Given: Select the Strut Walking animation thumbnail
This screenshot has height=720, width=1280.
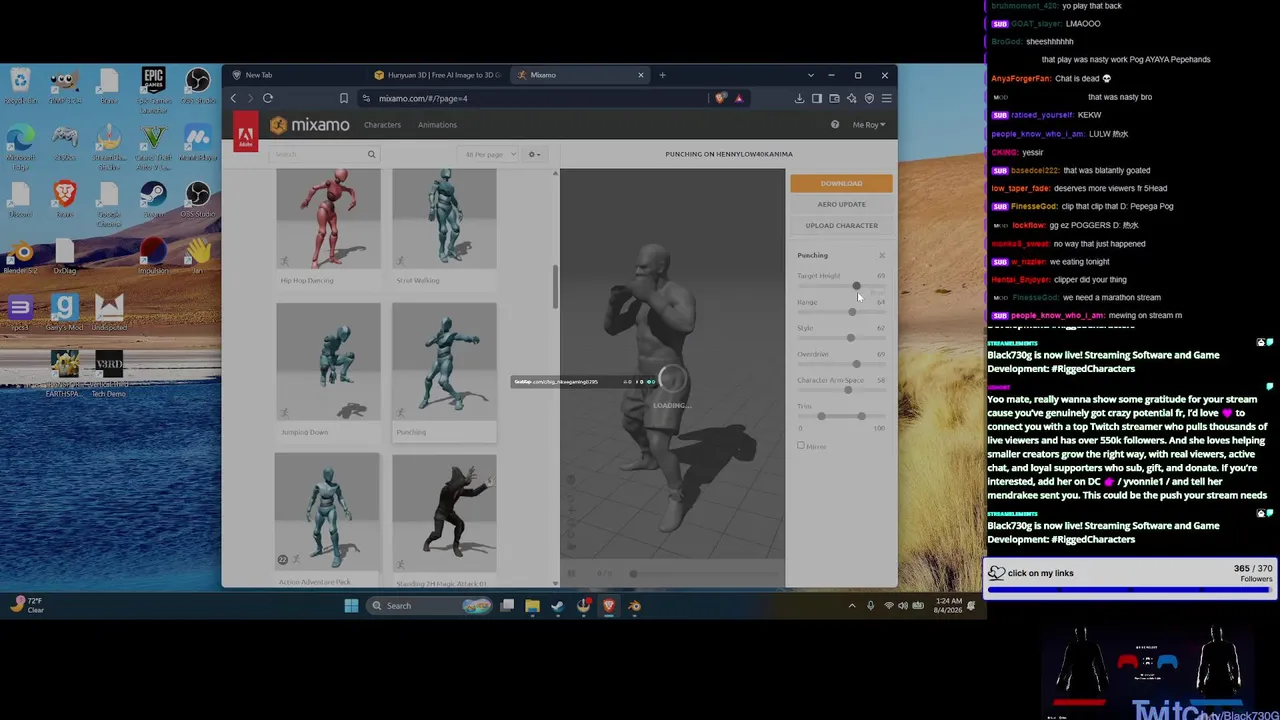Looking at the screenshot, I should coord(444,219).
